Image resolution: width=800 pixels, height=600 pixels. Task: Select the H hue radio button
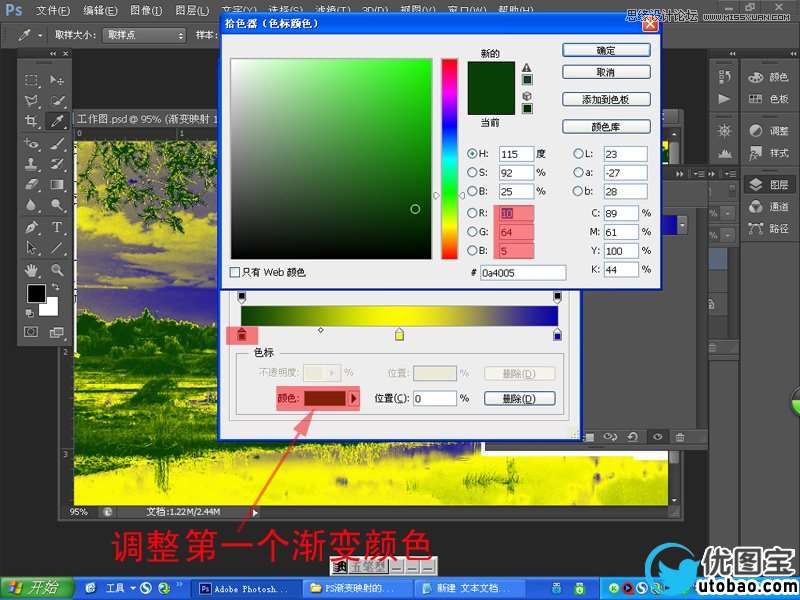click(472, 154)
